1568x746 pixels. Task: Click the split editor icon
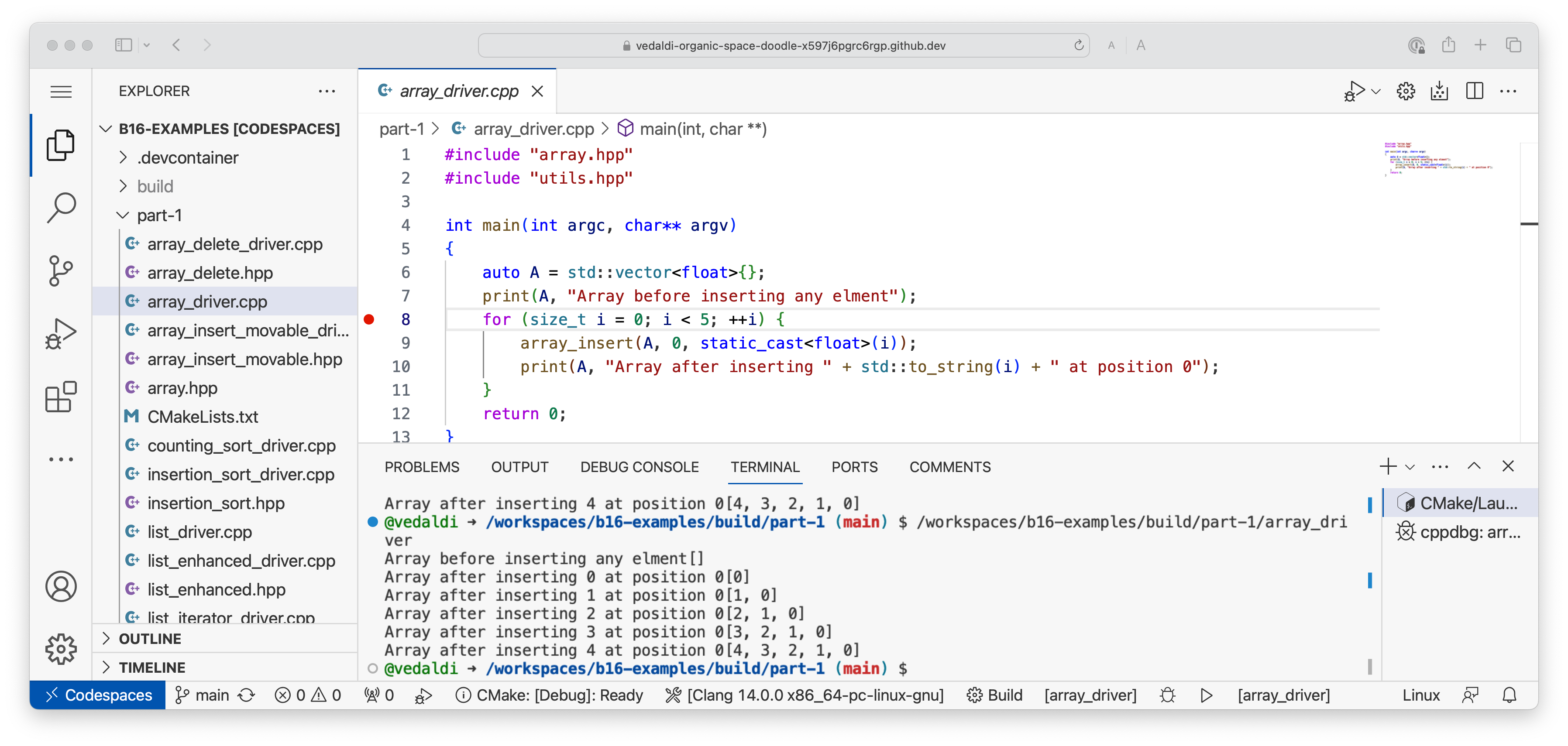tap(1474, 91)
